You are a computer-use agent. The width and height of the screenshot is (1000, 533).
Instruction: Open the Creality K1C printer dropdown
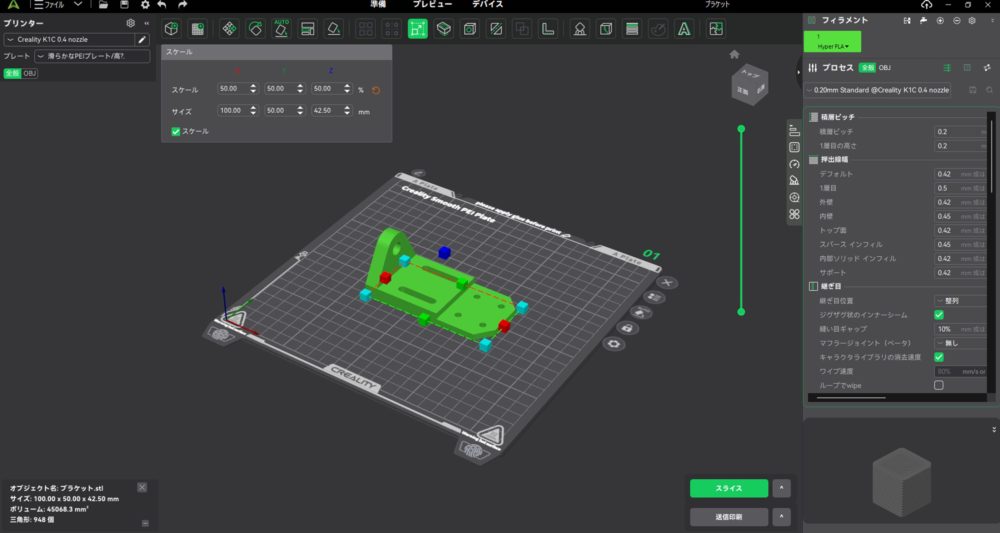click(x=68, y=39)
